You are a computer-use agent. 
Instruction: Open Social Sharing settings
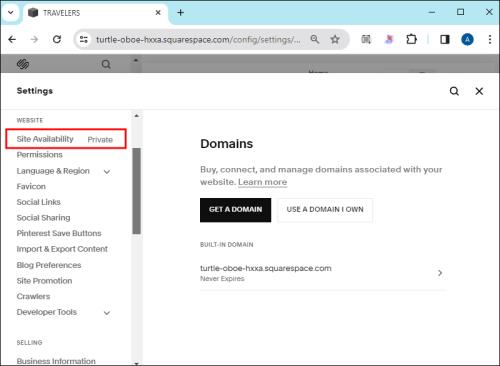pos(43,218)
